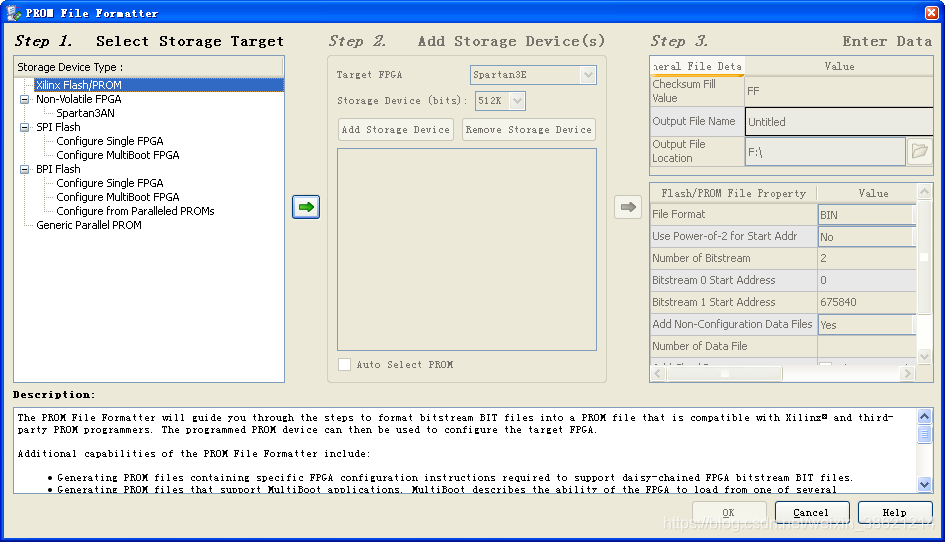Select Configure Single FPGA under BPI Flash

(110, 183)
